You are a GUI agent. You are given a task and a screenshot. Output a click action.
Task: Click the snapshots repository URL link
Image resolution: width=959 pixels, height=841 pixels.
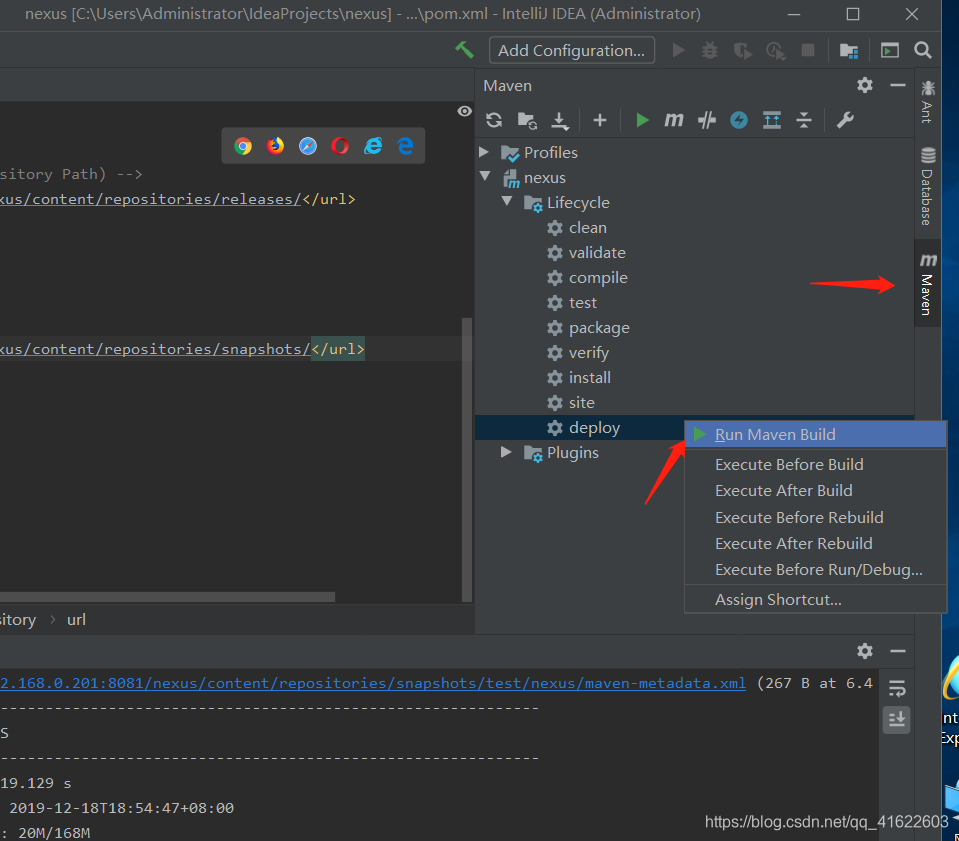pos(155,349)
